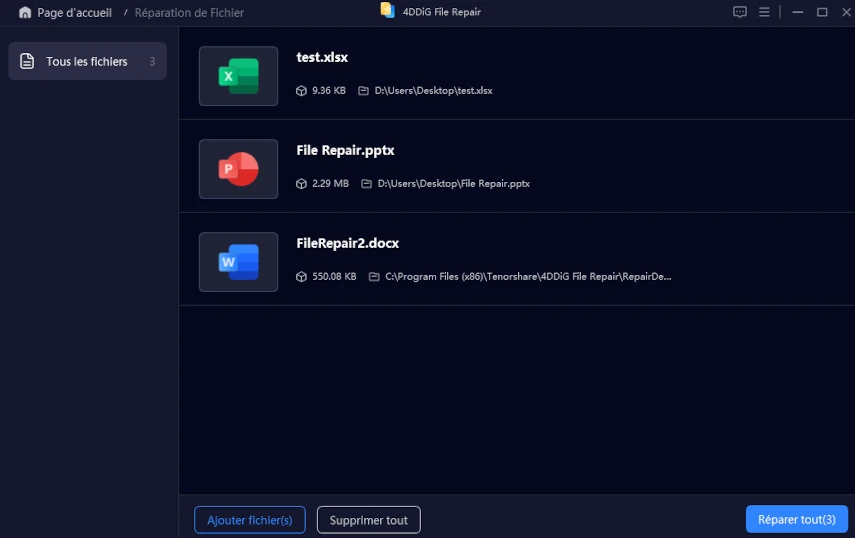
Task: Click the file count 3 in sidebar
Action: (152, 62)
